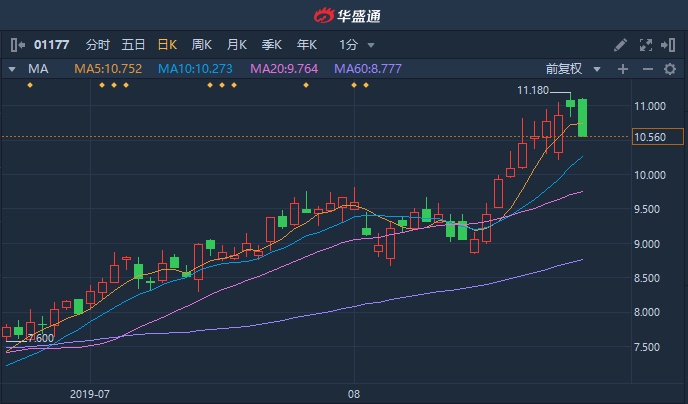688x404 pixels.
Task: Select the pencil drawing tool
Action: coord(620,45)
